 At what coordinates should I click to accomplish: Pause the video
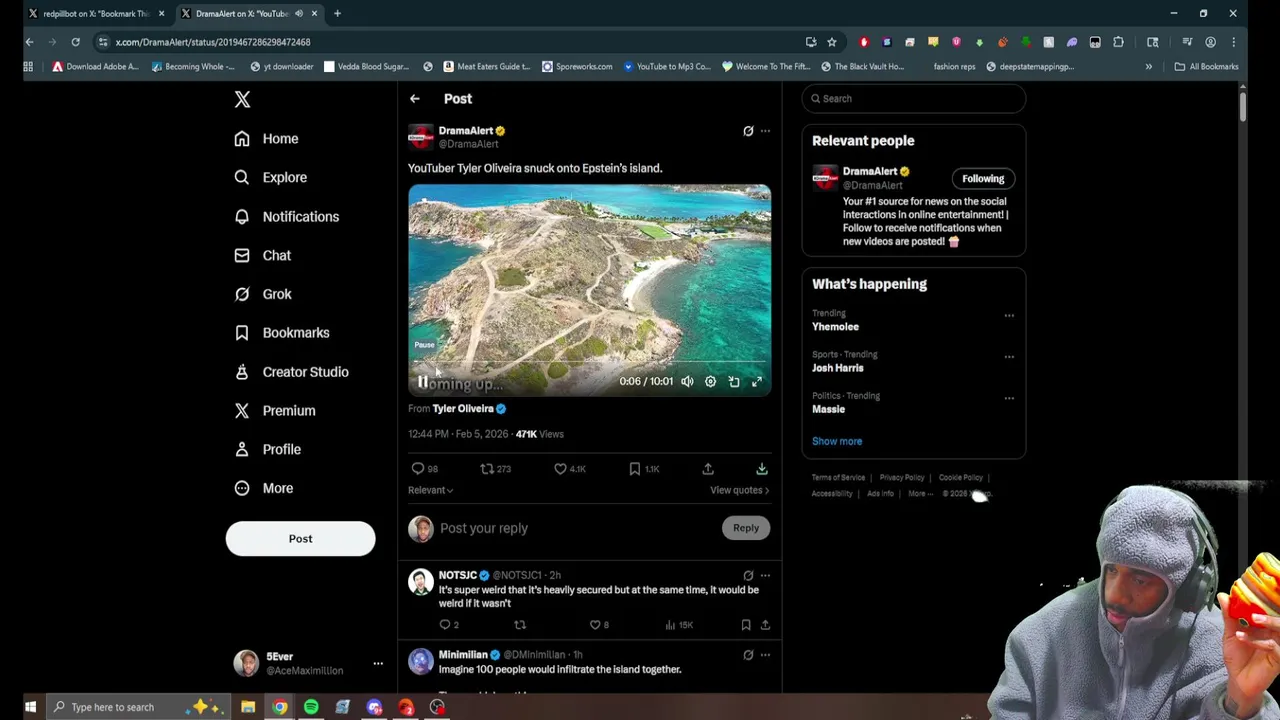423,382
